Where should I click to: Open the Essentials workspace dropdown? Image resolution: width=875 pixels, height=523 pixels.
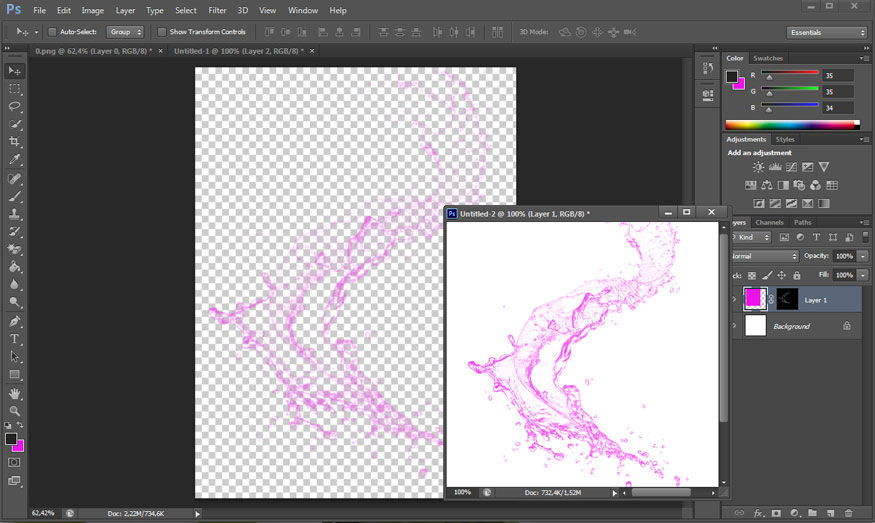pos(826,32)
